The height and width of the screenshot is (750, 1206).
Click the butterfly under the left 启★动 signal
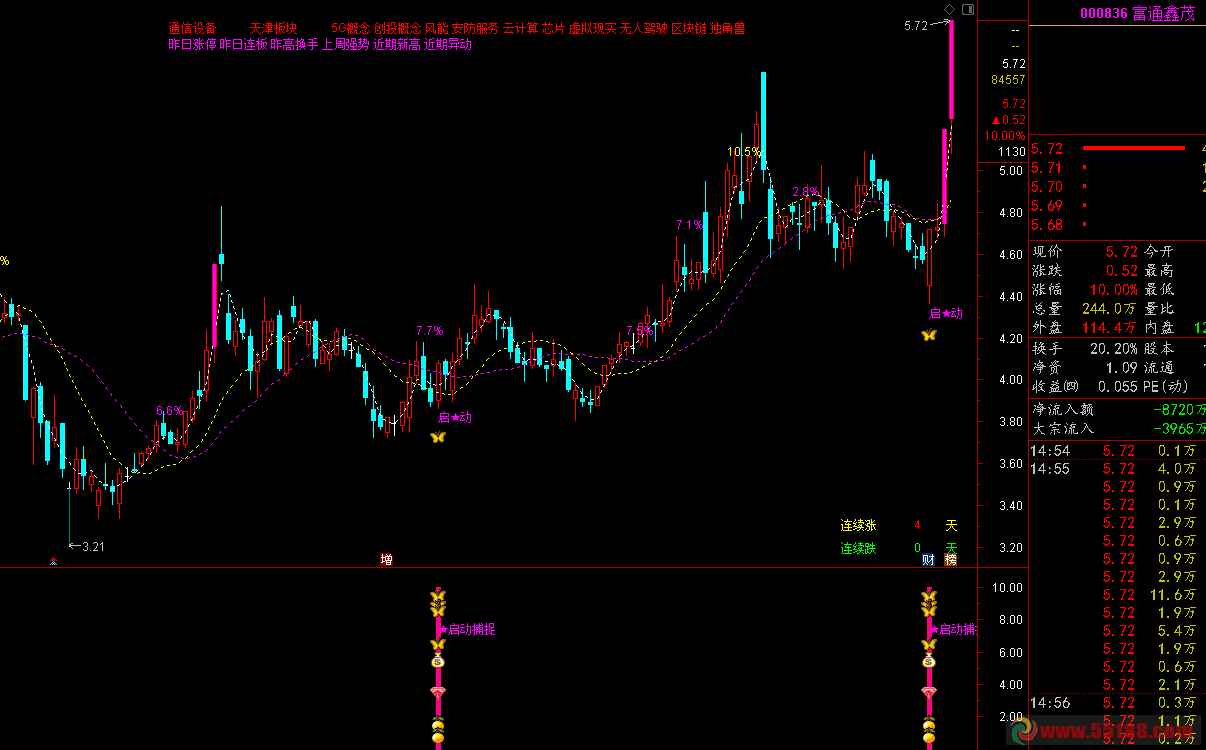coord(437,437)
